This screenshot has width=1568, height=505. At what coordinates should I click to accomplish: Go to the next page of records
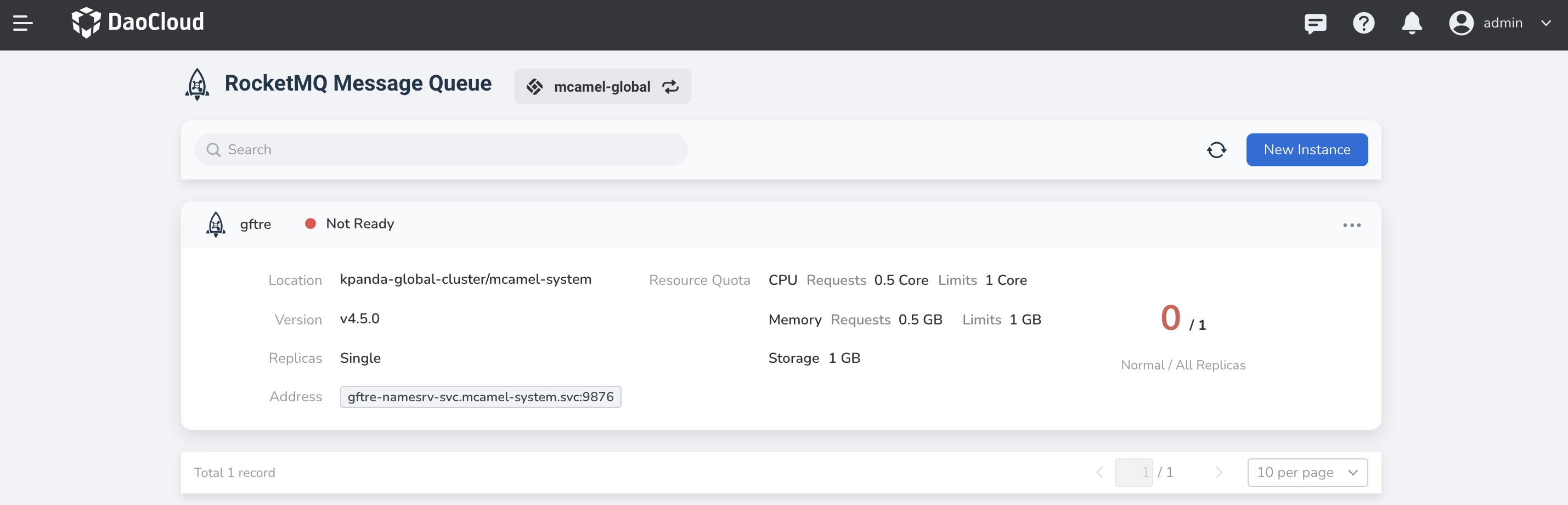1219,472
